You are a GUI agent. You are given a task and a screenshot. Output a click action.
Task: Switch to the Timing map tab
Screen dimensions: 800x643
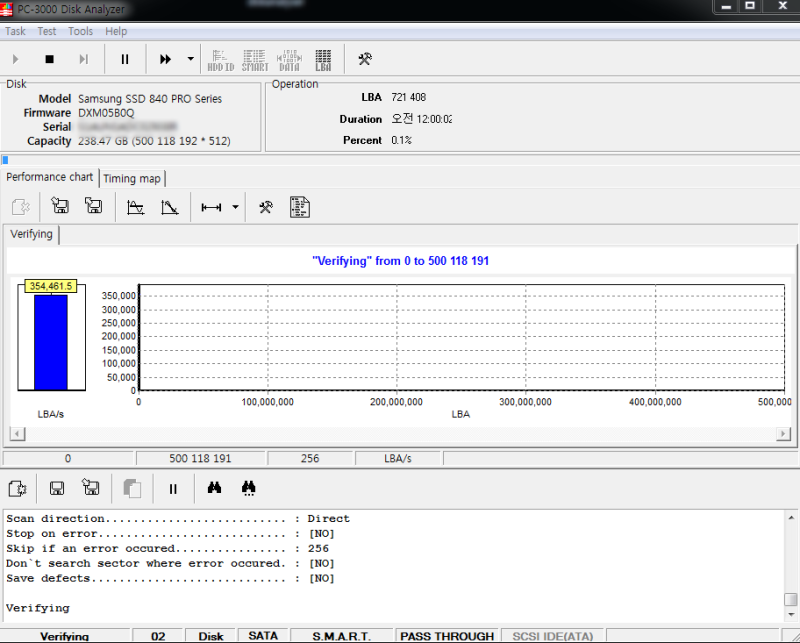(x=132, y=179)
